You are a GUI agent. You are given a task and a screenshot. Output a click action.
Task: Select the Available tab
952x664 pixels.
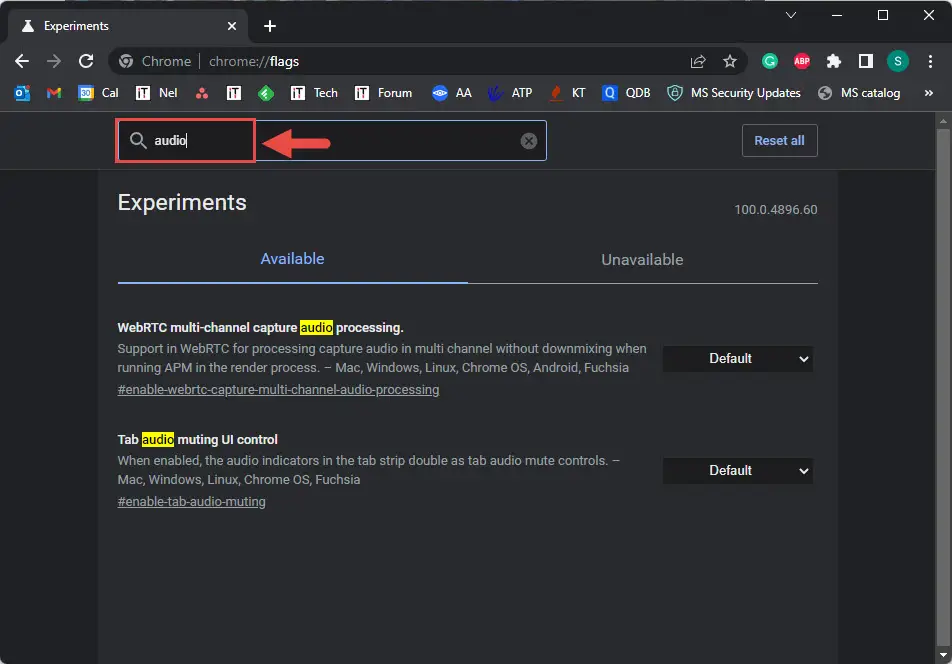pyautogui.click(x=293, y=259)
